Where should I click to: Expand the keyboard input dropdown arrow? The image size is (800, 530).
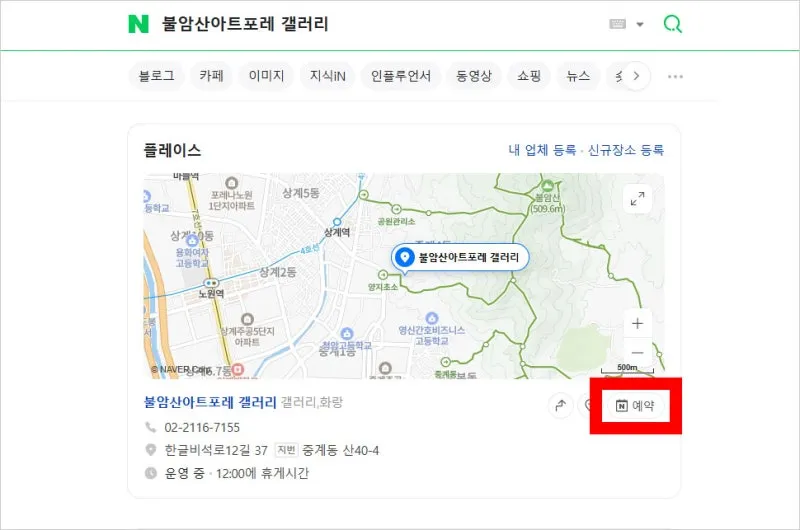[x=640, y=24]
